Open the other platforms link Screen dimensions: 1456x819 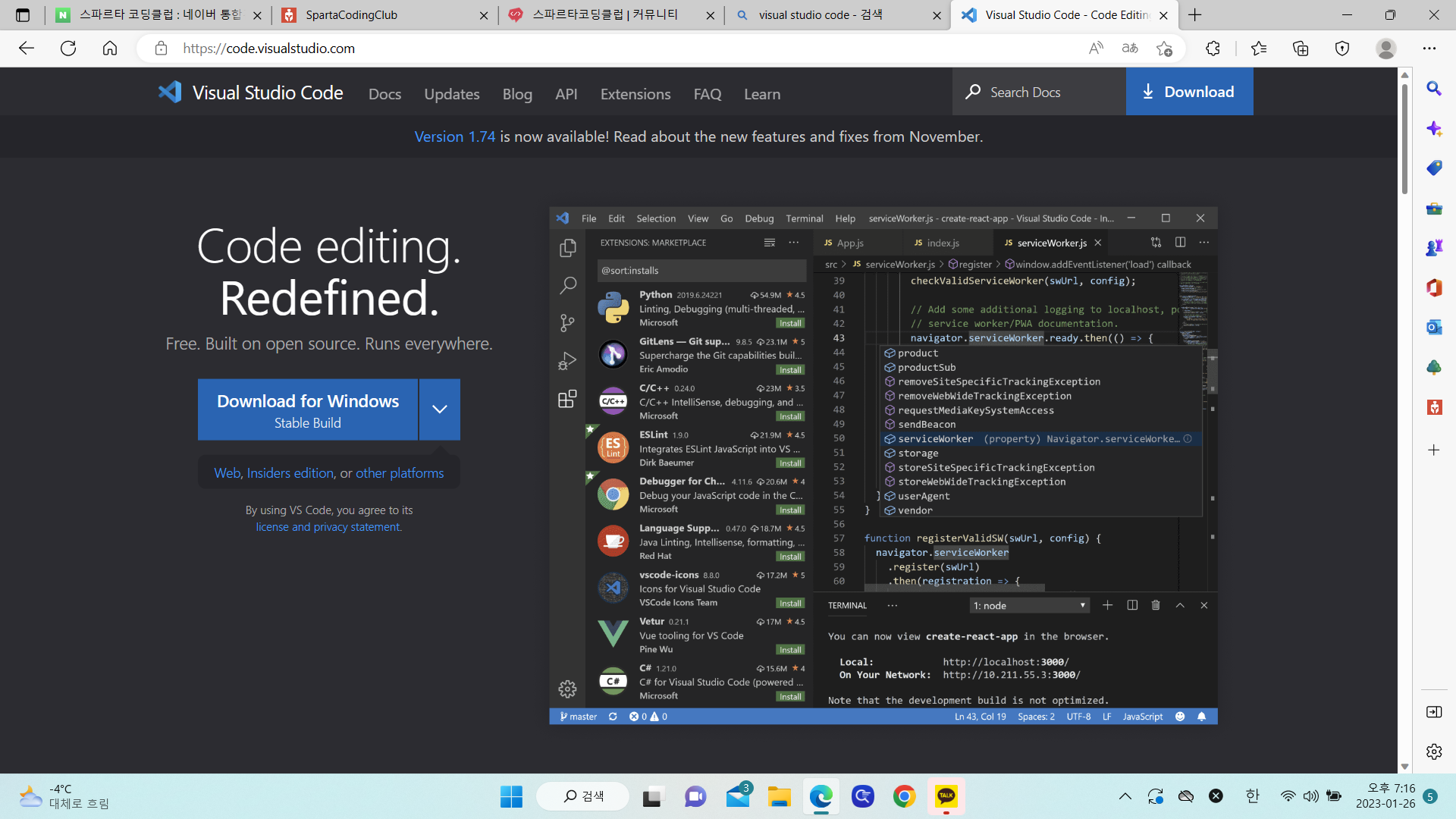[400, 473]
